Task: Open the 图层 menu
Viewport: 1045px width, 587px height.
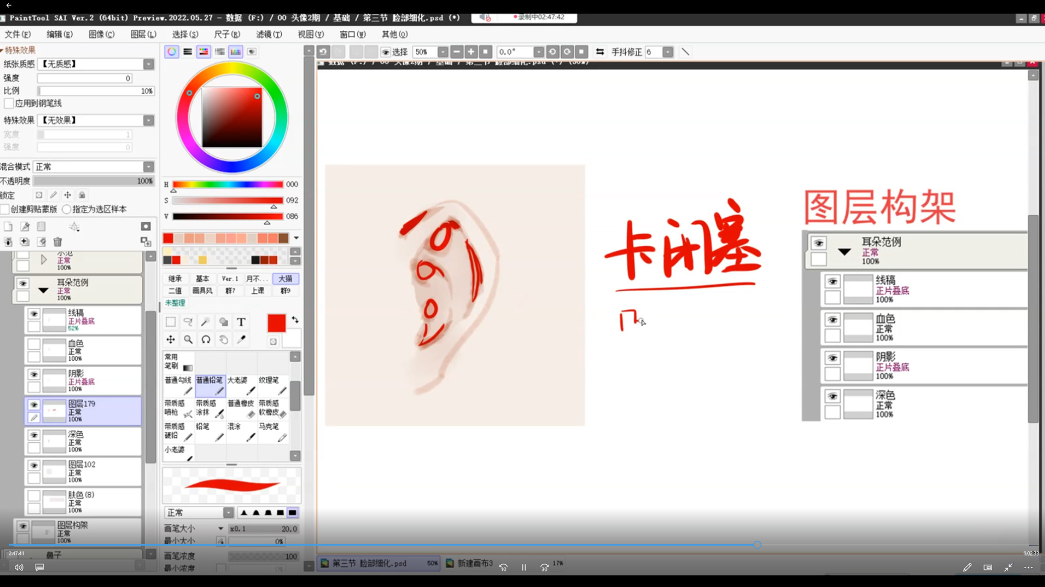Action: point(143,34)
